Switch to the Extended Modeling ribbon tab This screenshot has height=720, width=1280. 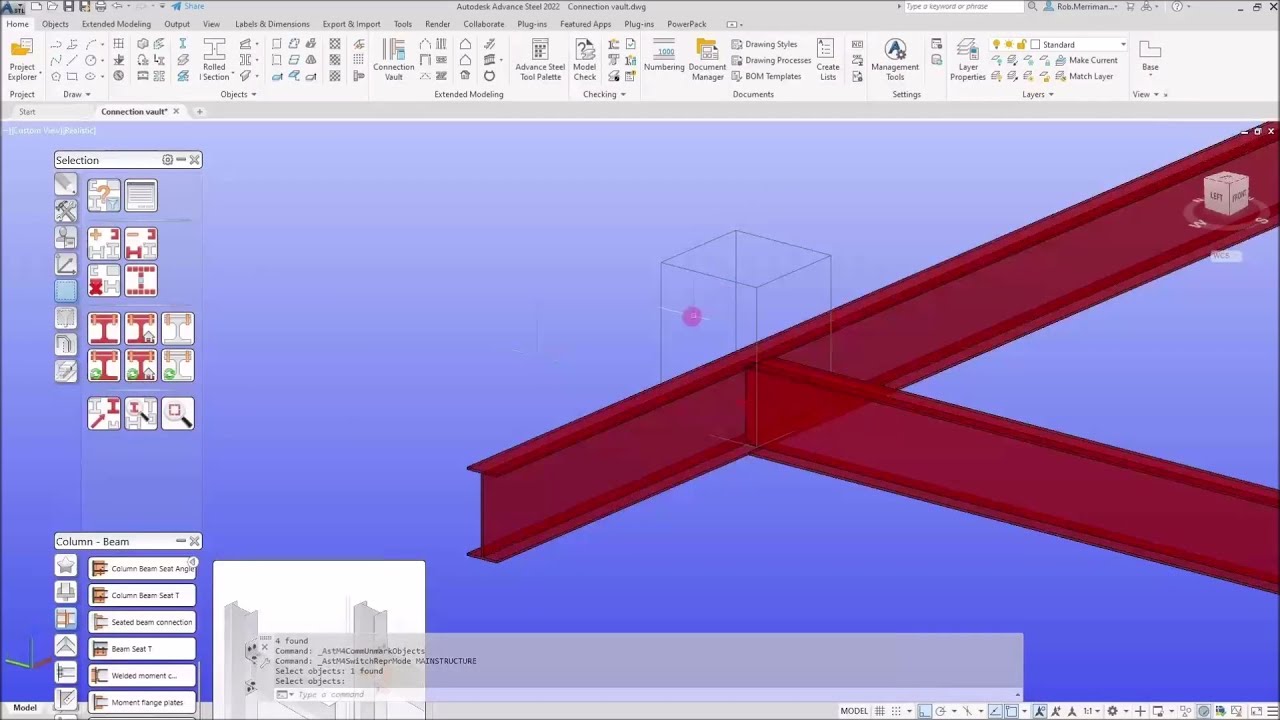coord(116,24)
